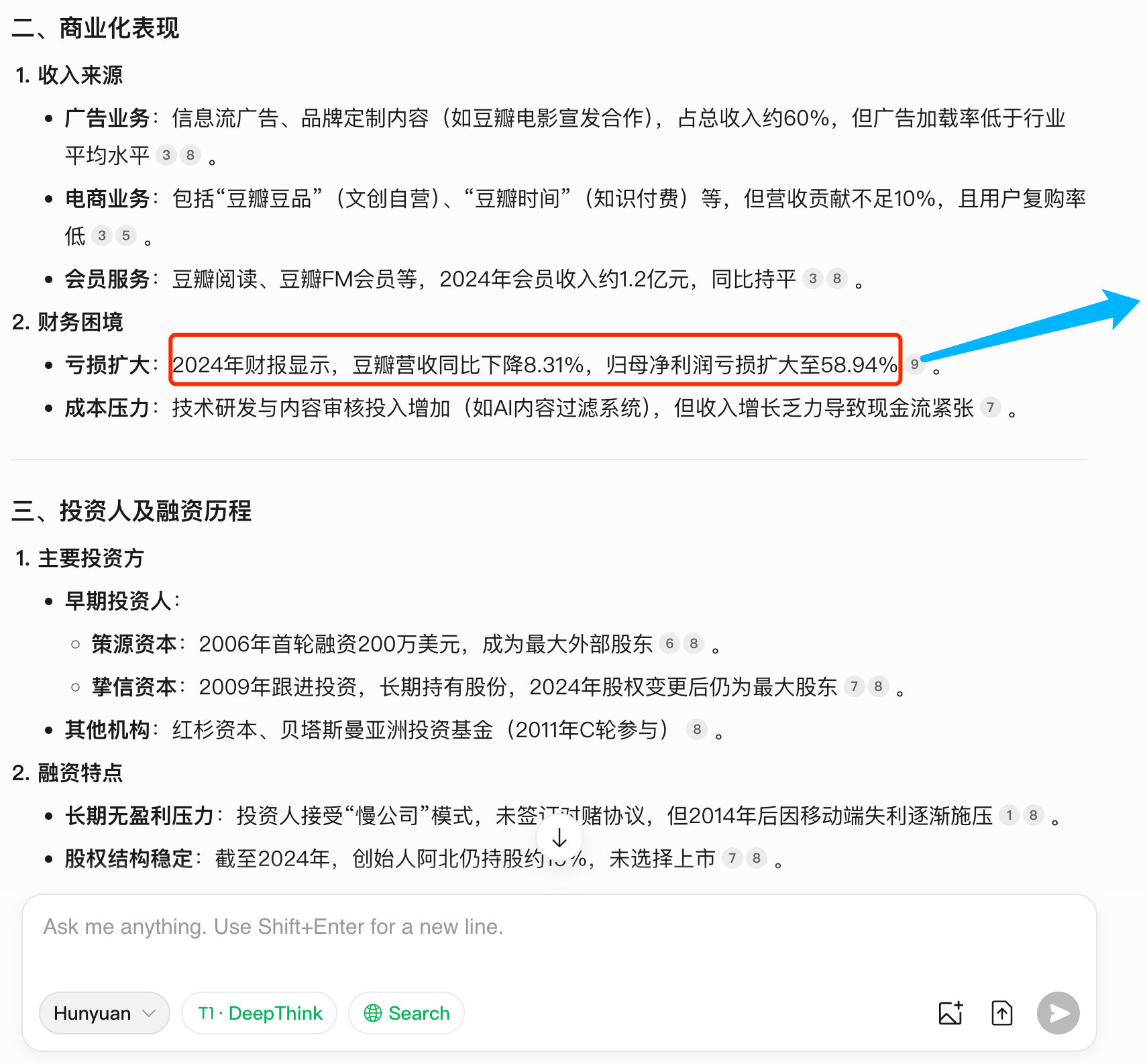Open citation 7 in the 股权结构稳定 line
1147x1064 pixels.
coord(732,858)
